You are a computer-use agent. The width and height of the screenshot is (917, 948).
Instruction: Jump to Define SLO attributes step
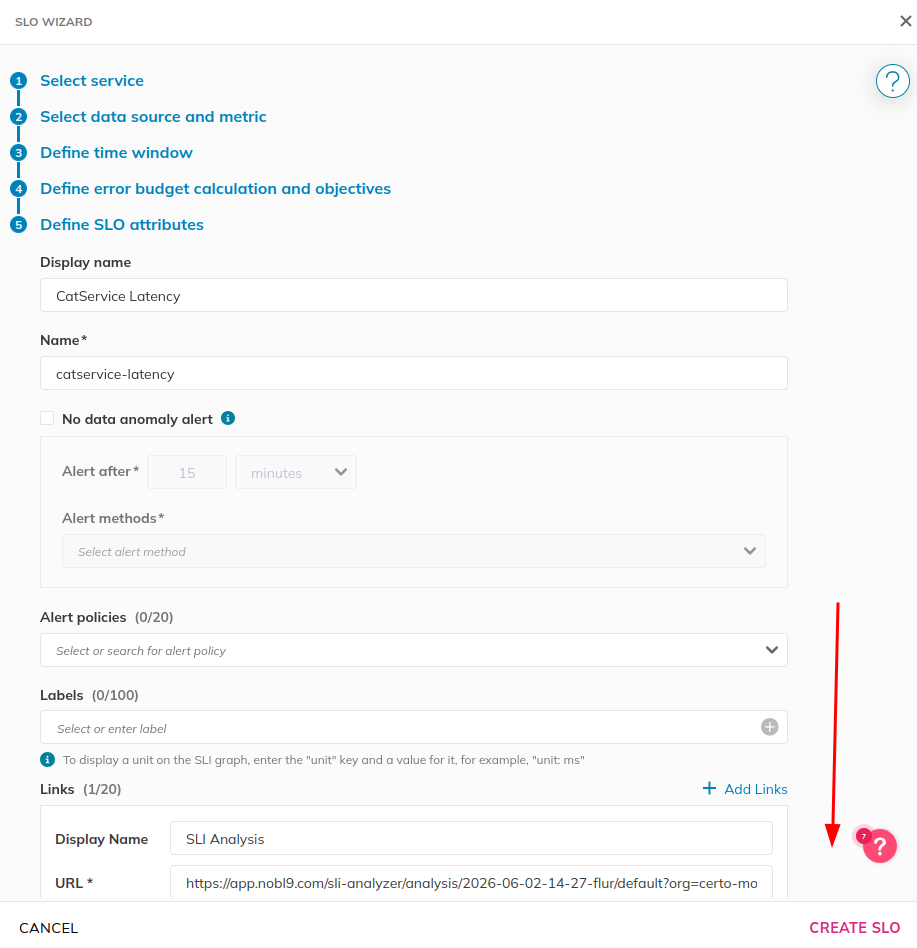122,224
